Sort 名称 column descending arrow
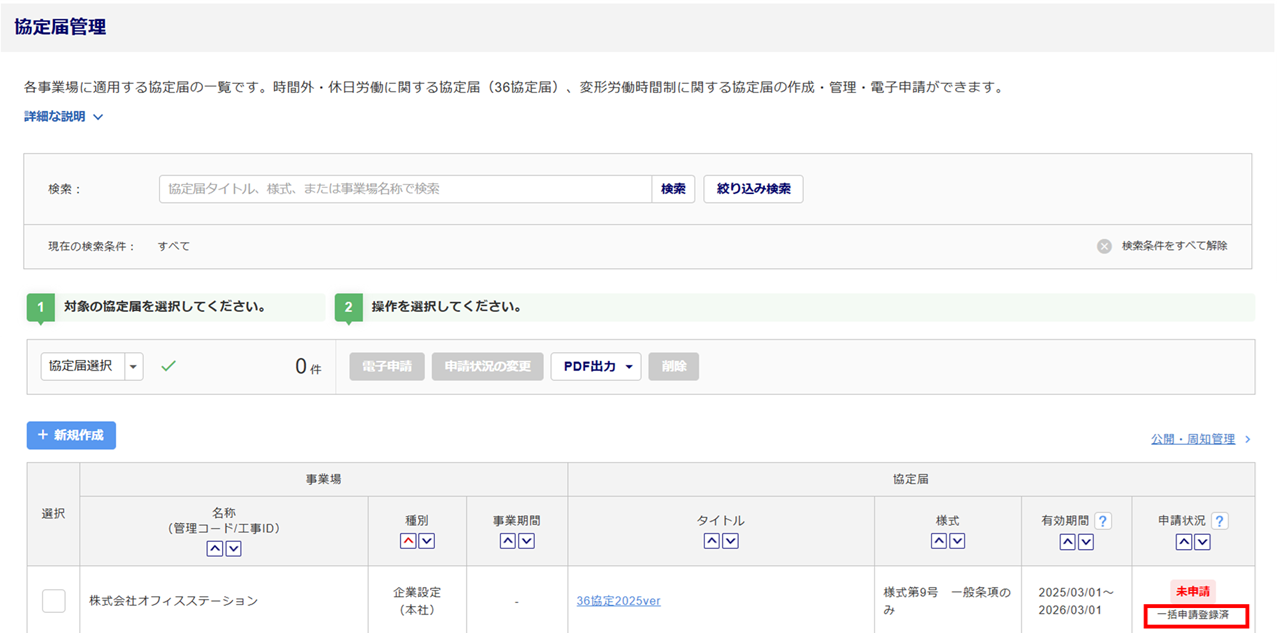The width and height of the screenshot is (1280, 633). coord(233,548)
